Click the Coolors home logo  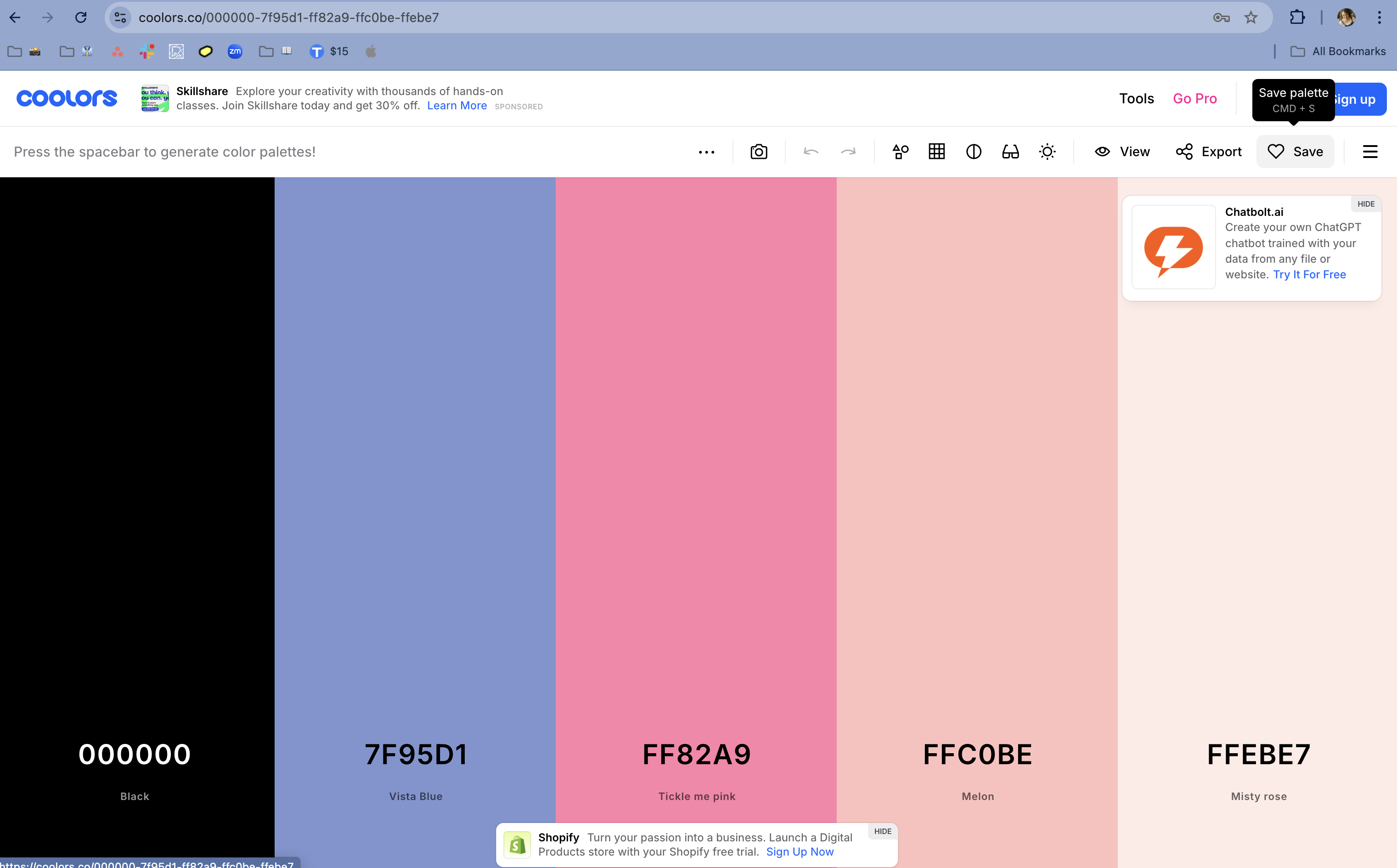click(67, 98)
